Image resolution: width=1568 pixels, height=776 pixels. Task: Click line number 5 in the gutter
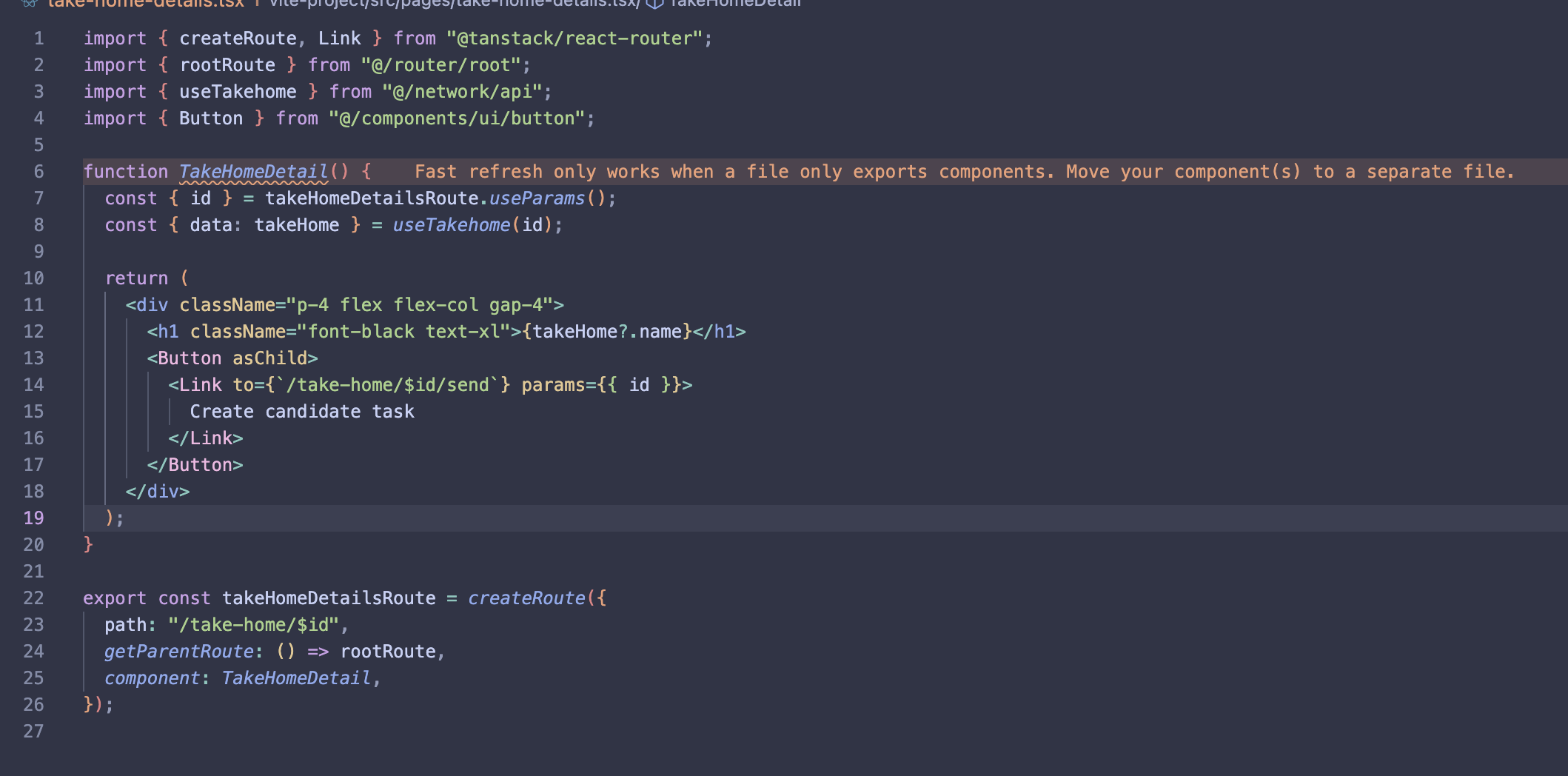[39, 145]
